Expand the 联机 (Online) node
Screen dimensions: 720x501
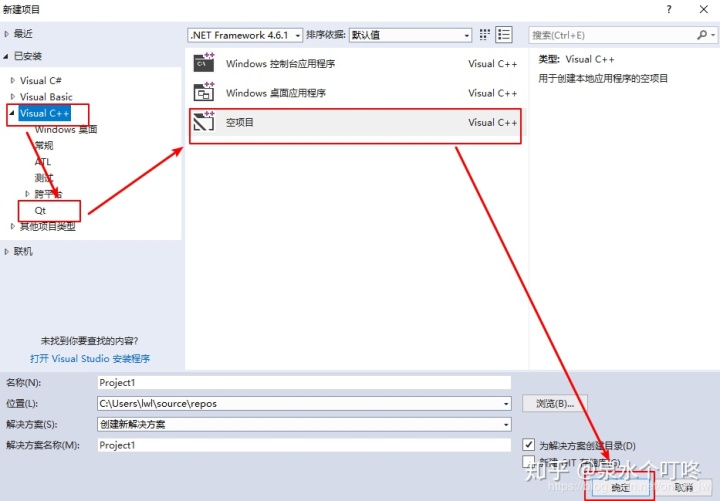[6, 251]
